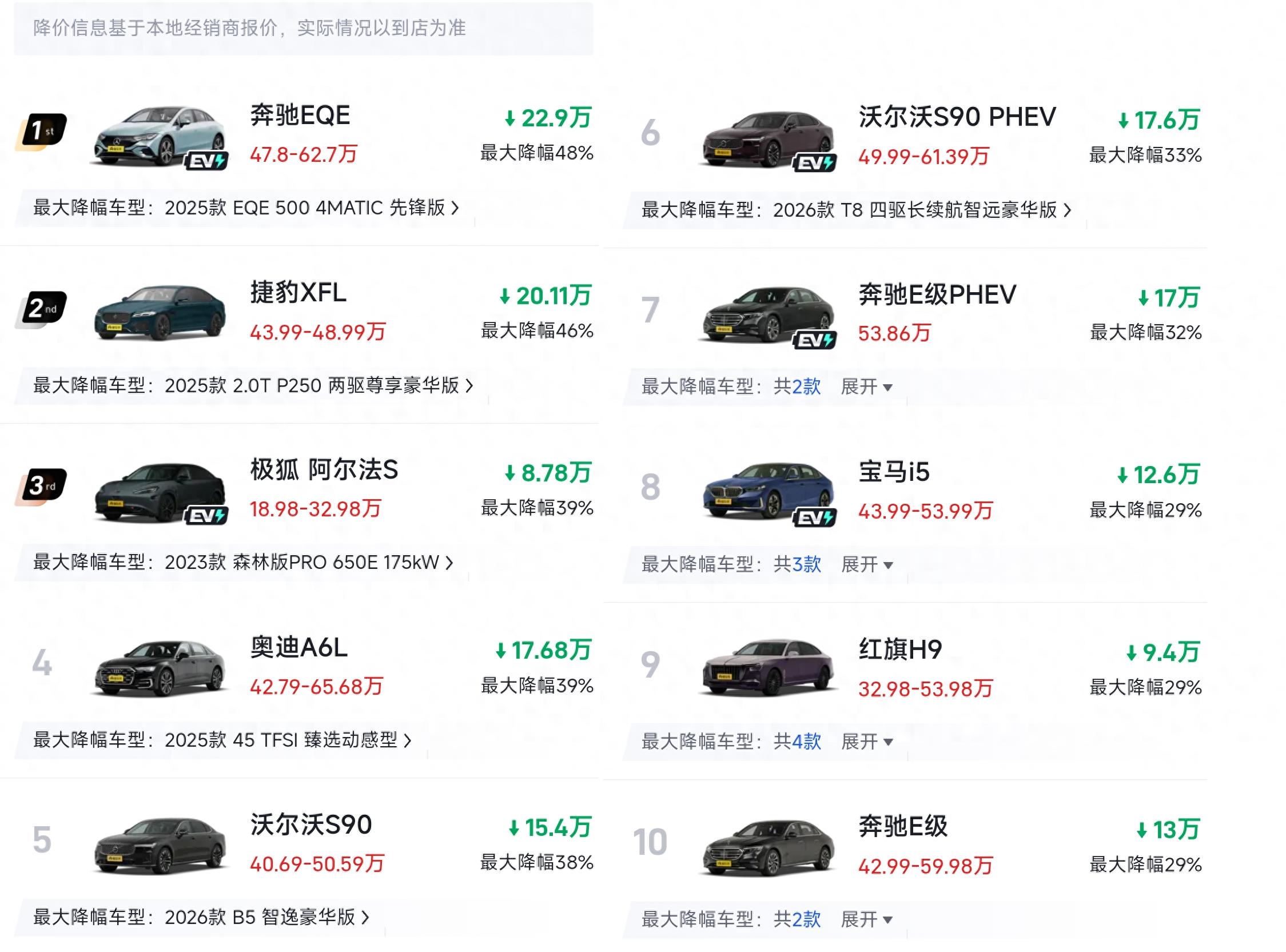Click the EV badge on 奔驰EQE
Viewport: 1286px width, 952px height.
coord(206,161)
